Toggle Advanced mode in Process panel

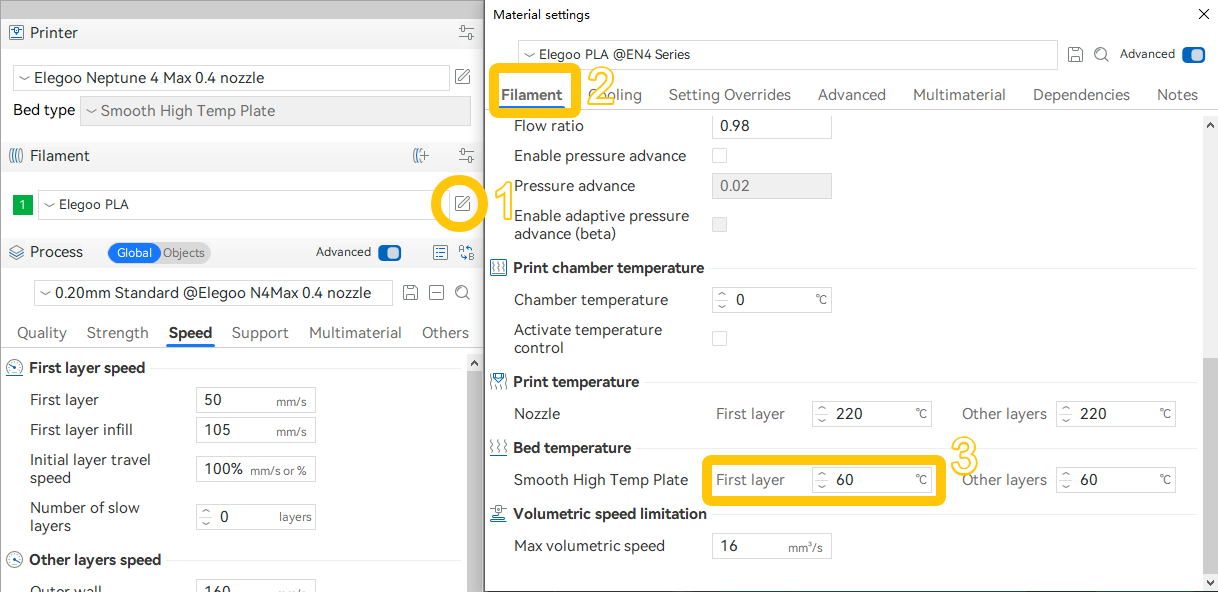tap(390, 252)
